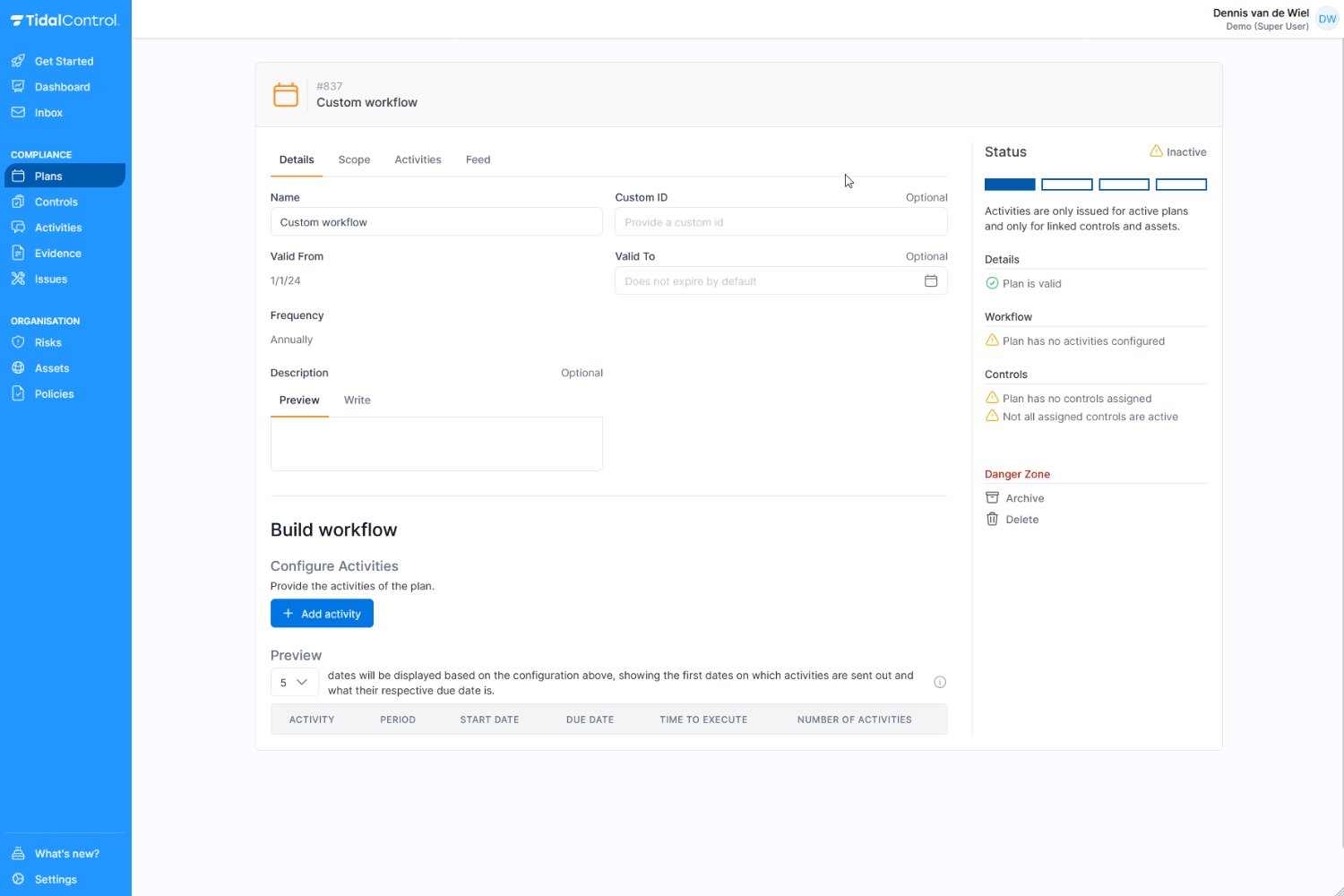1344x896 pixels.
Task: Delete the Custom workflow plan
Action: tap(1021, 519)
